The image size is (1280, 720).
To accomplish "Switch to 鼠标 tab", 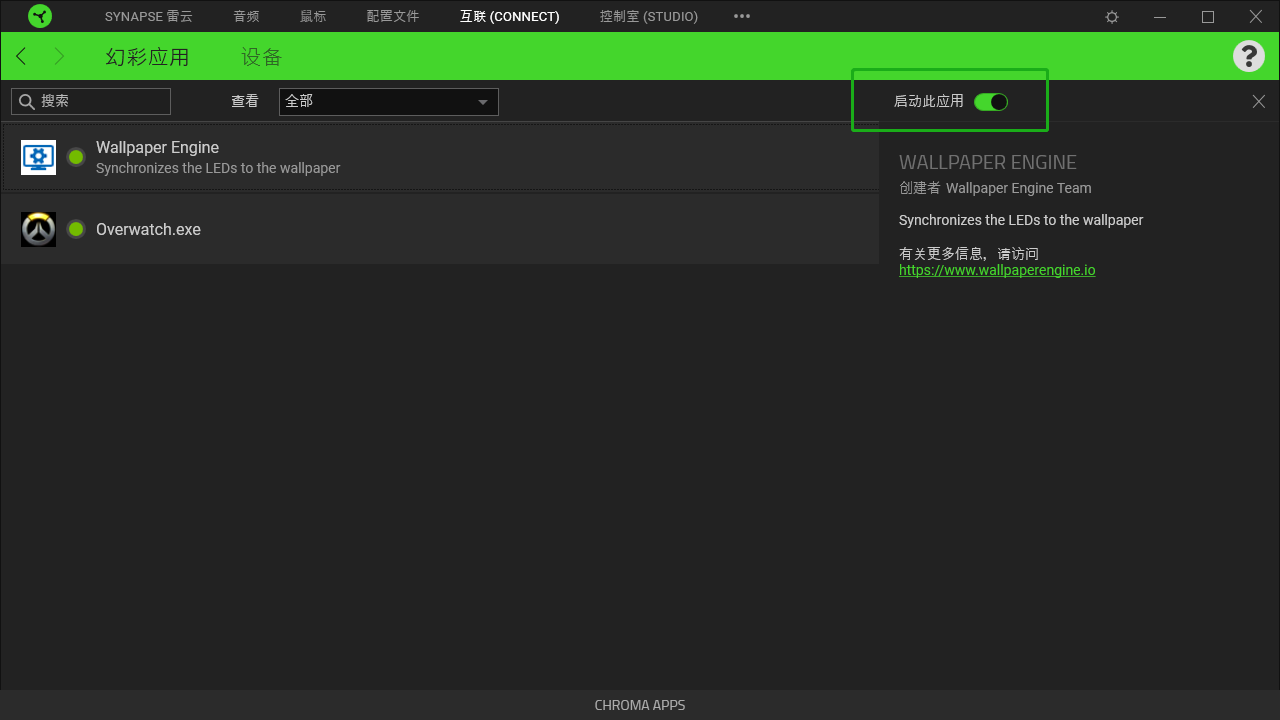I will click(313, 17).
